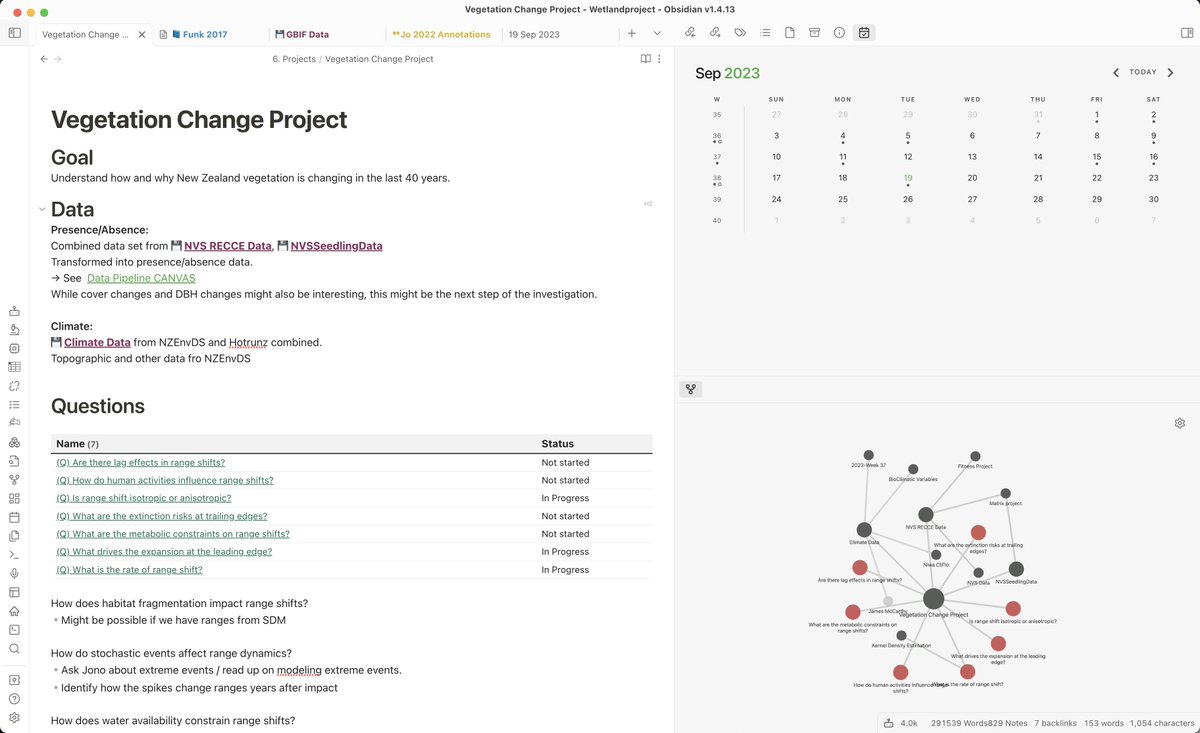The height and width of the screenshot is (733, 1200).
Task: Open the graph settings gear
Action: click(x=1180, y=423)
